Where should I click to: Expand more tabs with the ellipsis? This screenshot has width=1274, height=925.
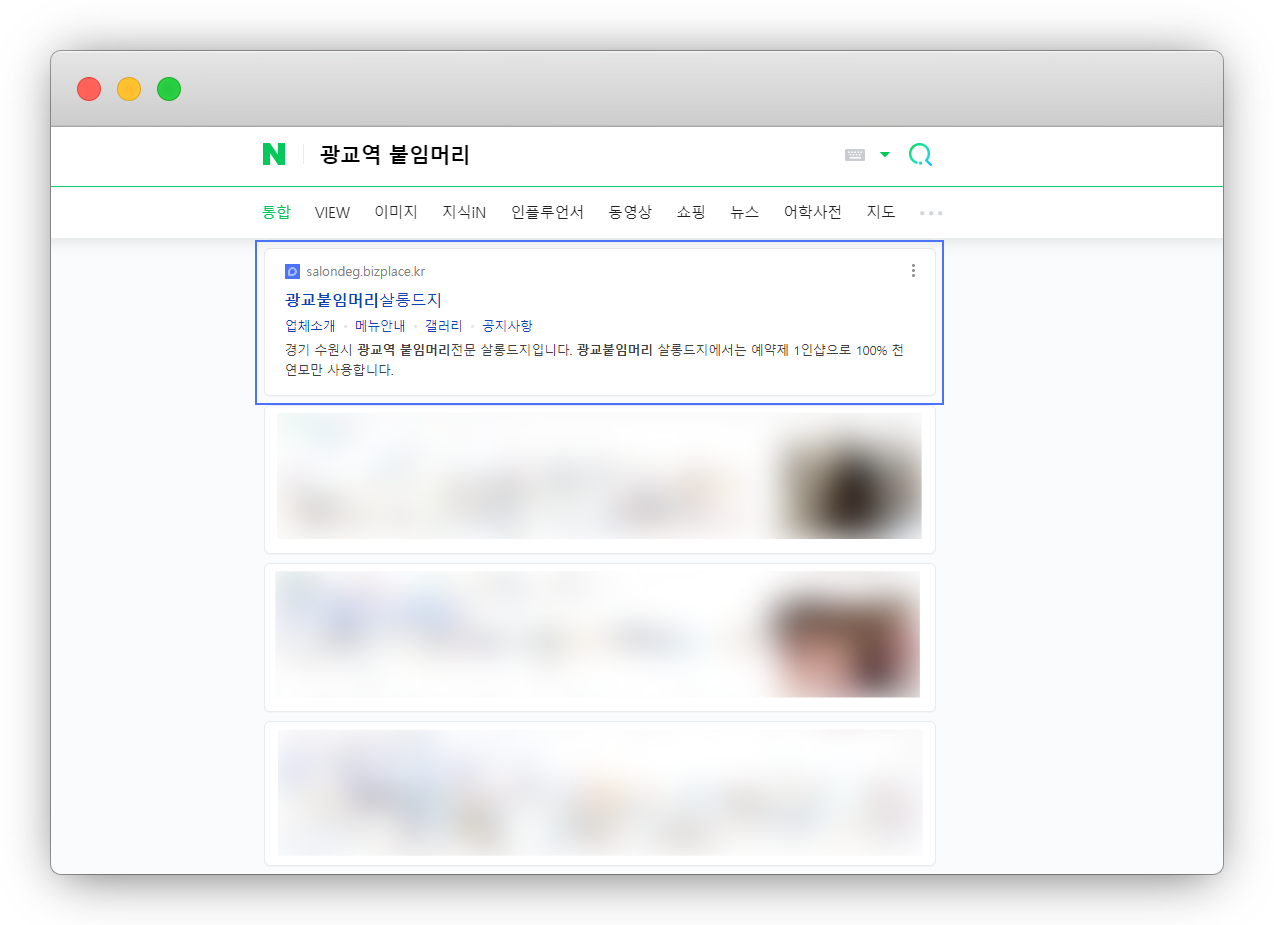coord(931,213)
